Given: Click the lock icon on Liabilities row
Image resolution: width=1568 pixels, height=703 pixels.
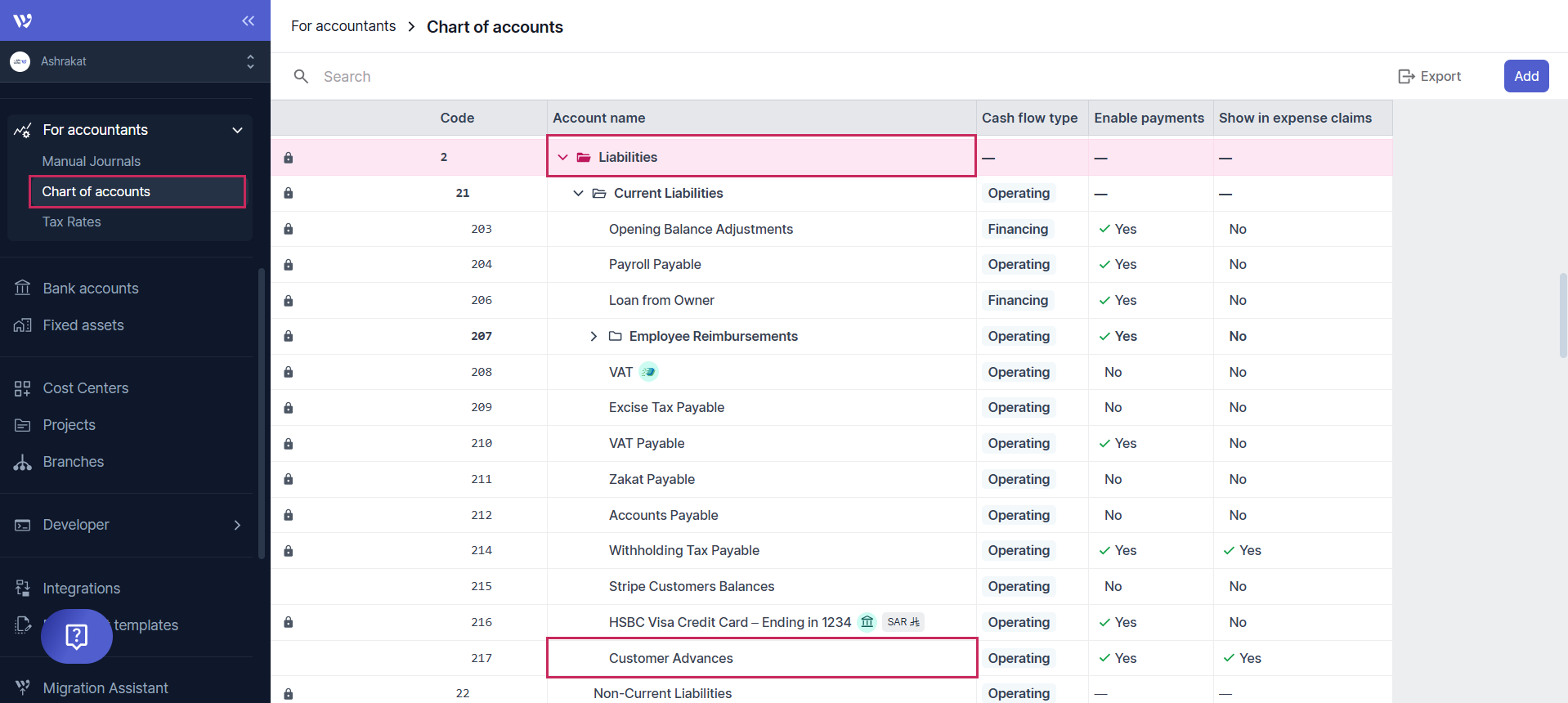Looking at the screenshot, I should [288, 158].
